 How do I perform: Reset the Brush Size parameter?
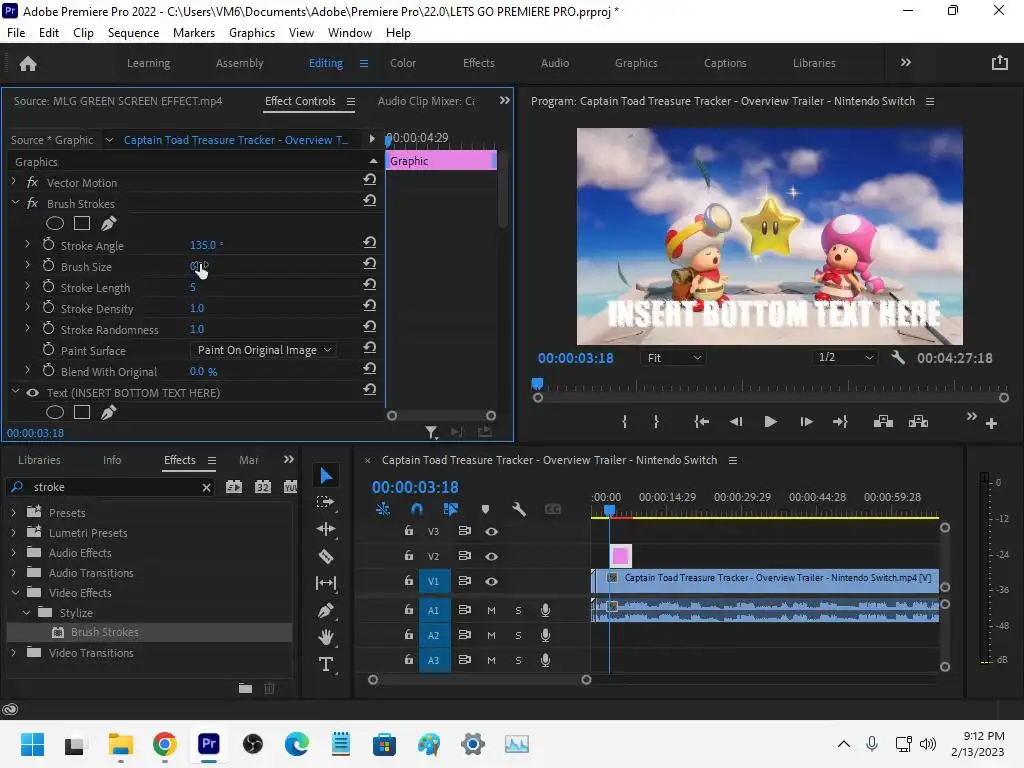click(370, 263)
